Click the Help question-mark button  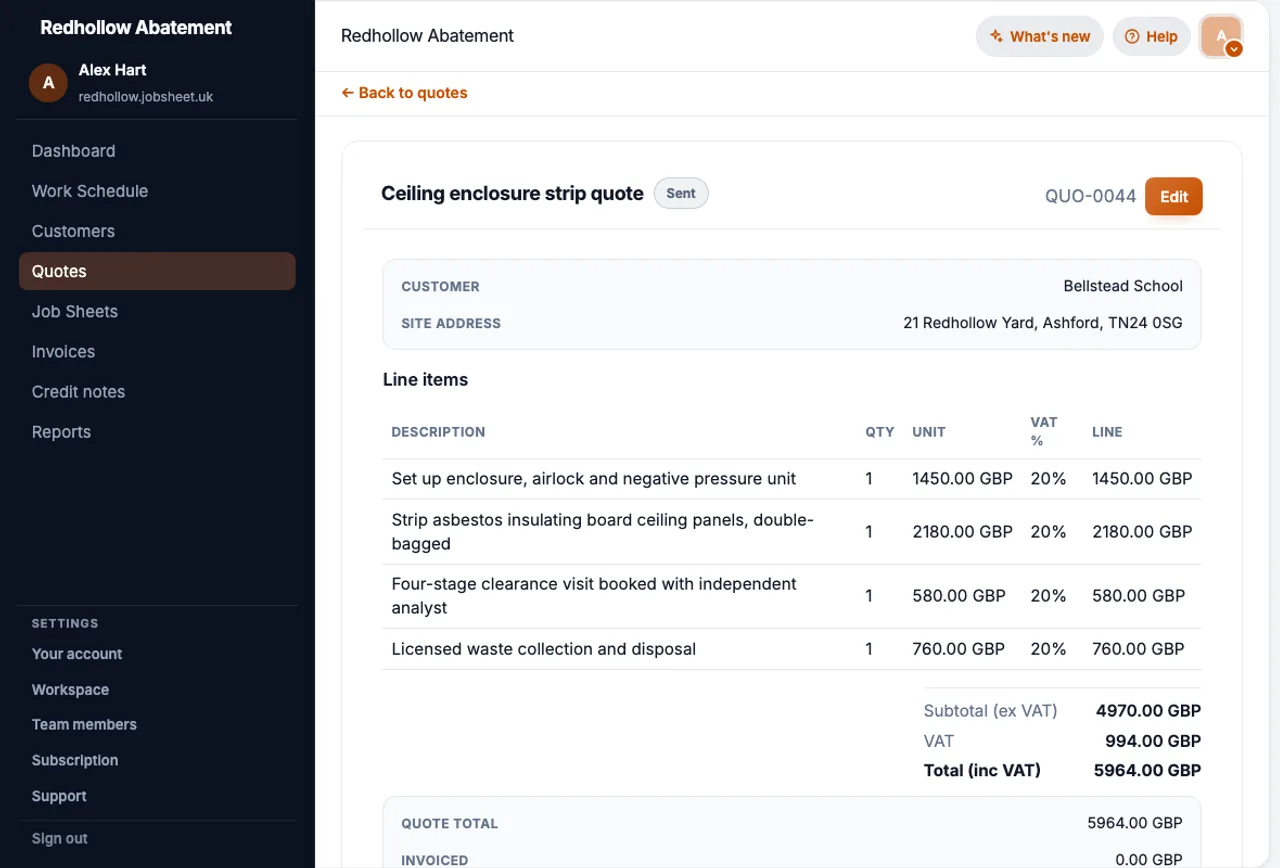tap(1151, 36)
